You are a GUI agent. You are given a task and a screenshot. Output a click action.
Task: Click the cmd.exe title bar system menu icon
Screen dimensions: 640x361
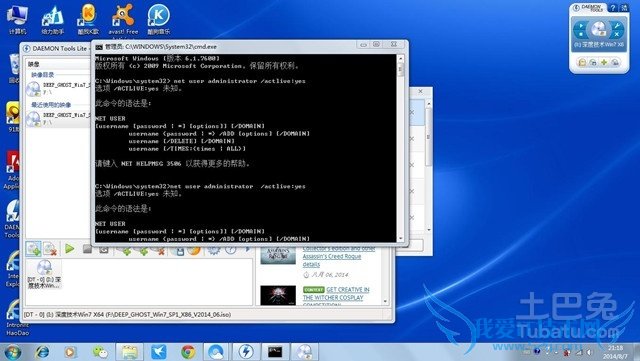coord(99,47)
